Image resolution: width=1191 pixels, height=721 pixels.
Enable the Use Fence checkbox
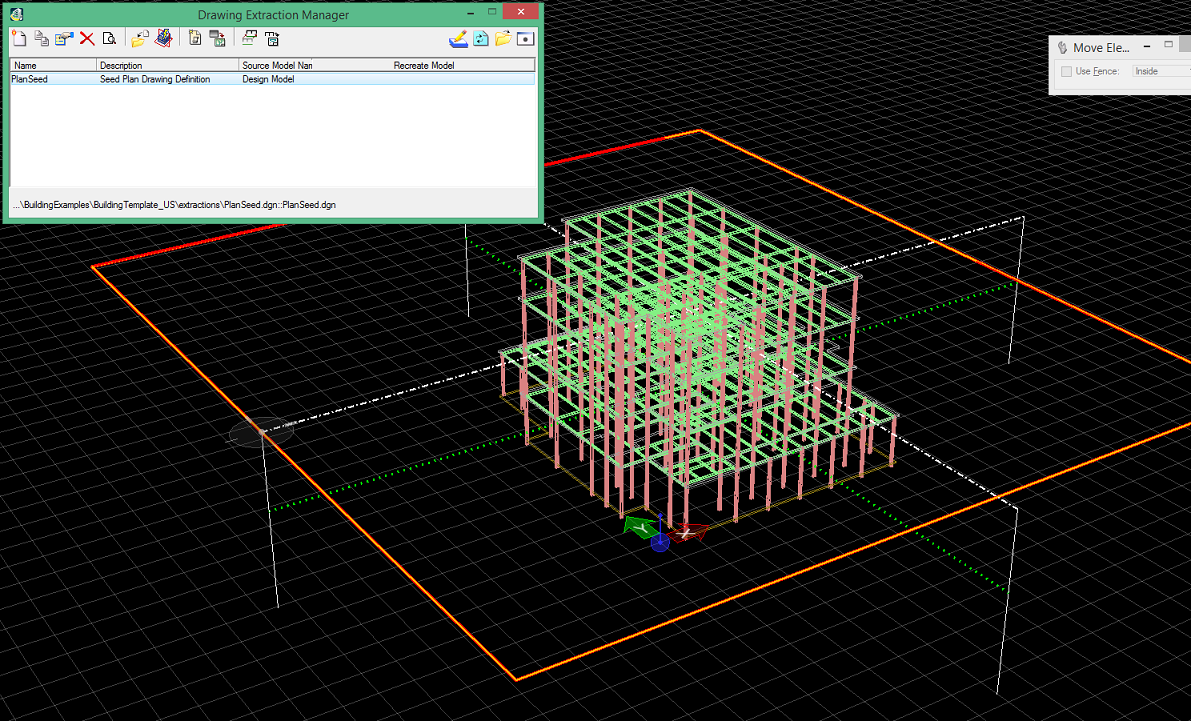pos(1067,72)
